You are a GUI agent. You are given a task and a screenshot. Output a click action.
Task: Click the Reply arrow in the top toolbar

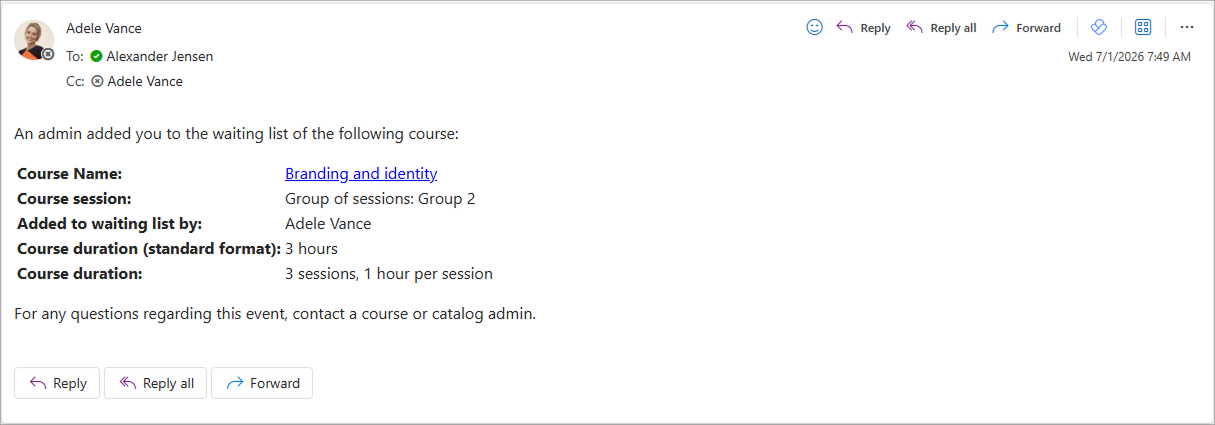pyautogui.click(x=862, y=28)
